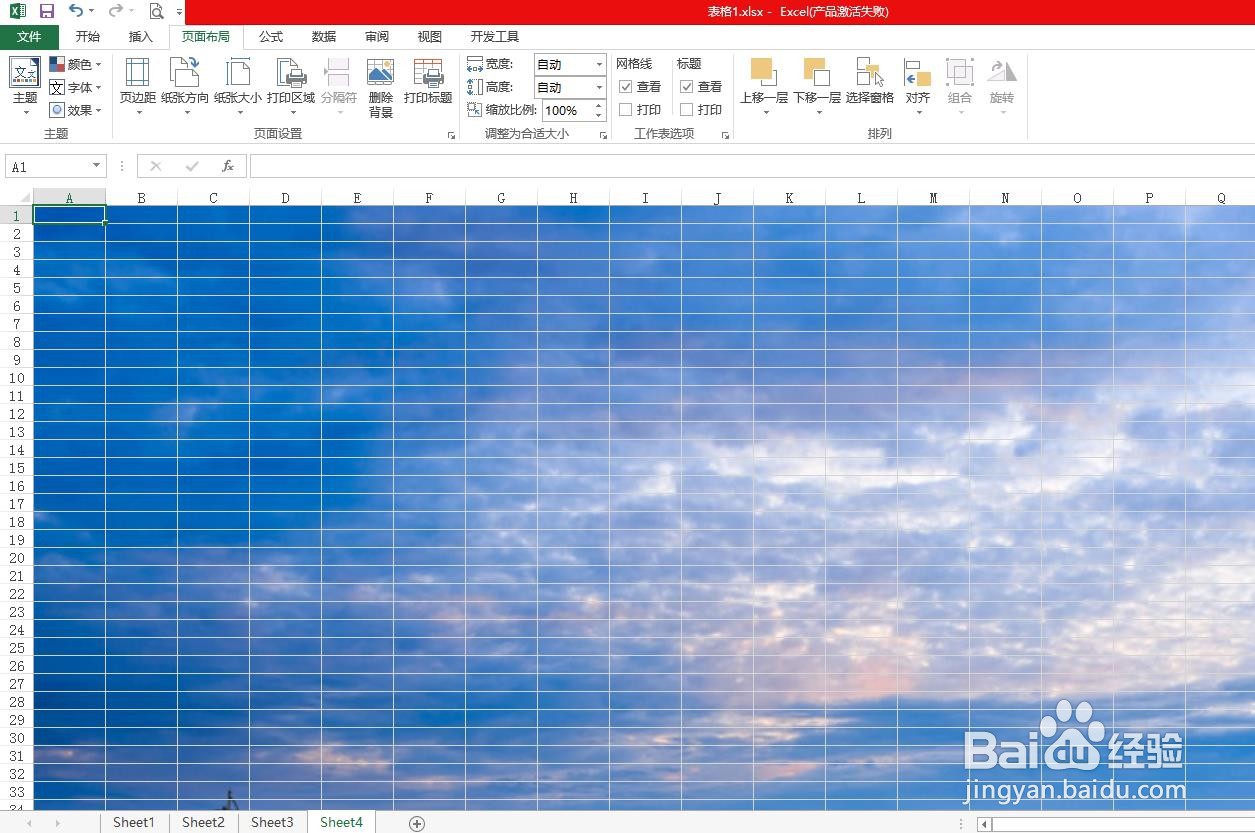Switch to Home (开始) tab
This screenshot has width=1255, height=833.
[88, 37]
